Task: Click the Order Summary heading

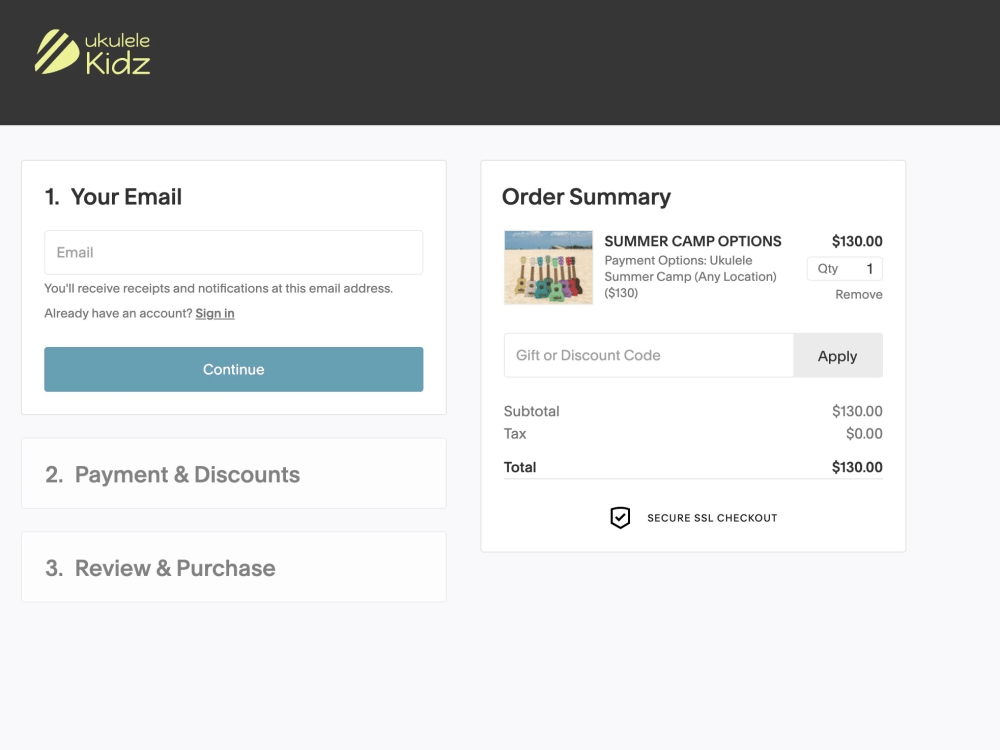Action: tap(586, 197)
